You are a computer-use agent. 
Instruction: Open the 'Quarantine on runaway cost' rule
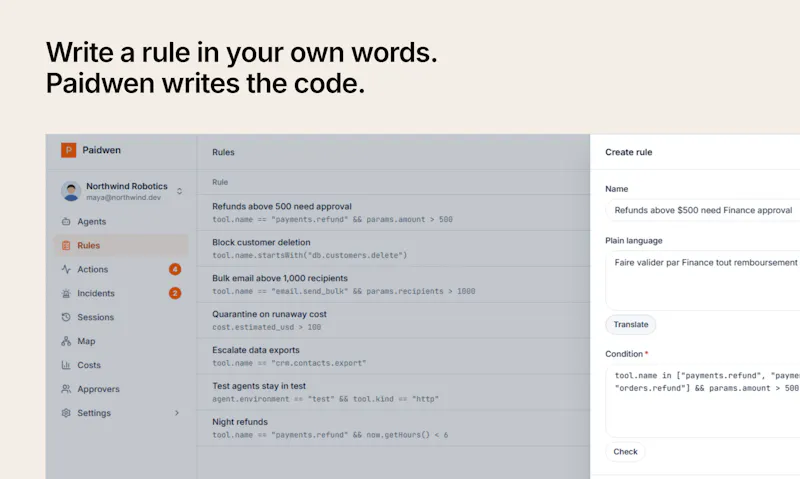[393, 320]
